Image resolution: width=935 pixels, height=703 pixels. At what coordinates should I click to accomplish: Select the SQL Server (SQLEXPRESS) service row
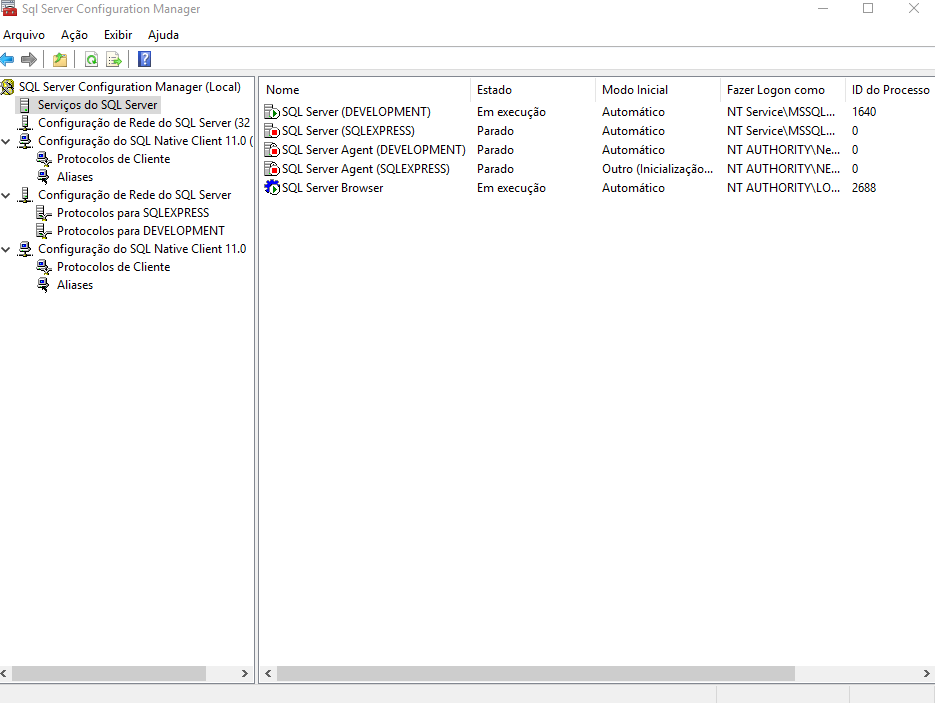598,131
